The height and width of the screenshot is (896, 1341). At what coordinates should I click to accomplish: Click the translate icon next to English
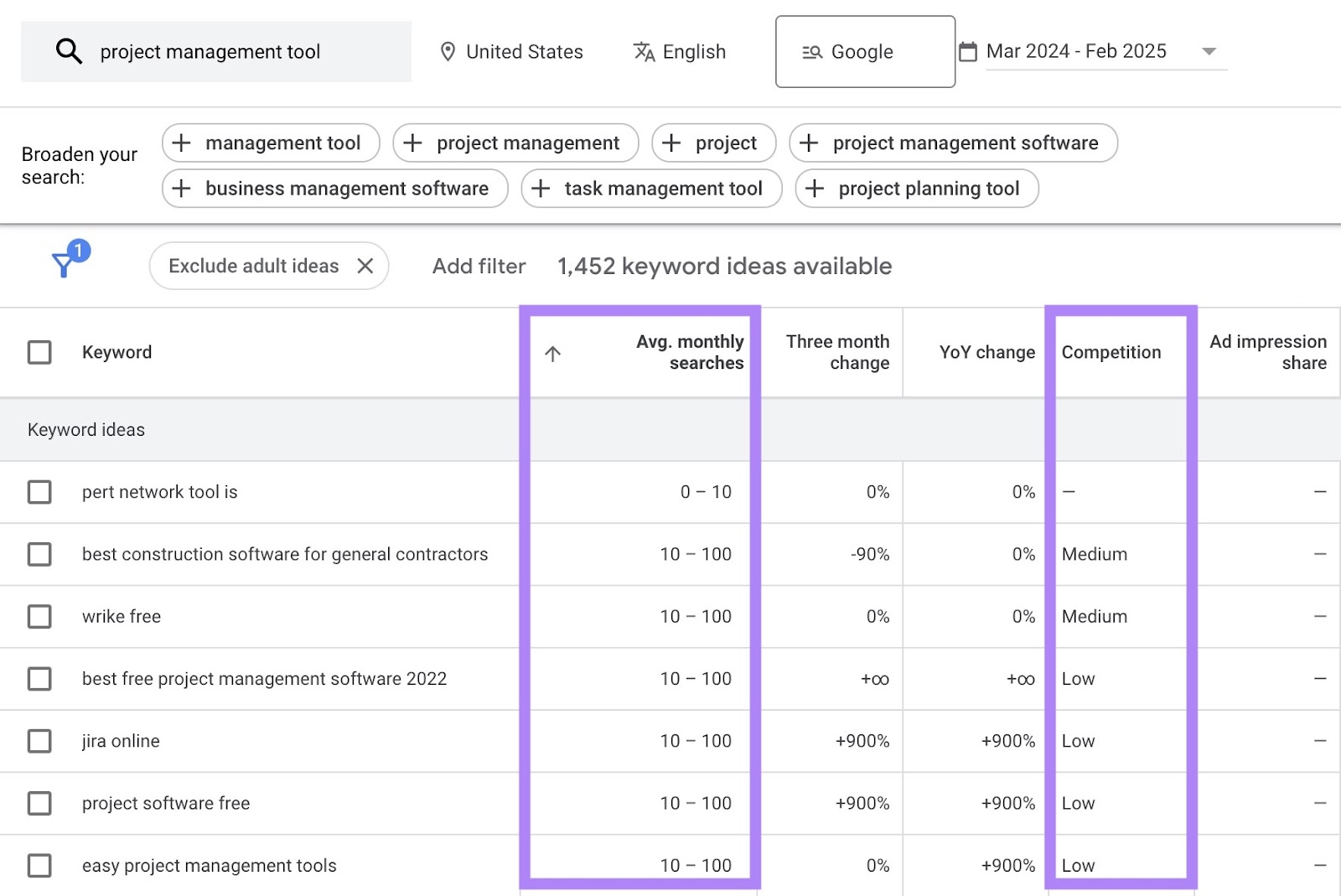[x=642, y=51]
